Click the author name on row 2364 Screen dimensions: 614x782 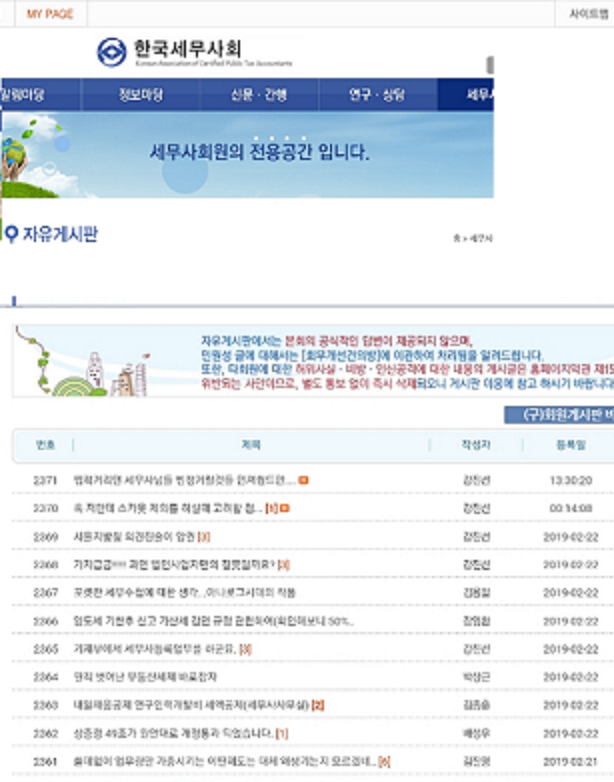coord(476,677)
